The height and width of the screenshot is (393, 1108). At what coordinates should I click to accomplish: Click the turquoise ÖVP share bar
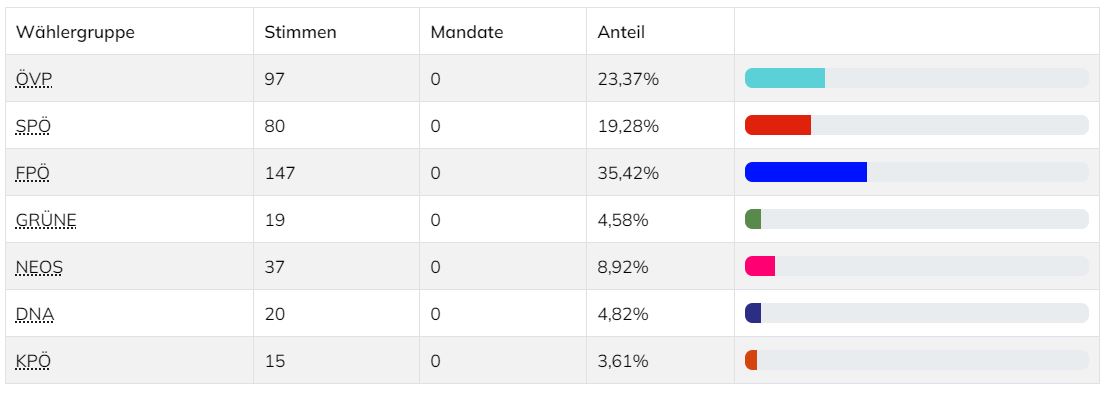(785, 78)
